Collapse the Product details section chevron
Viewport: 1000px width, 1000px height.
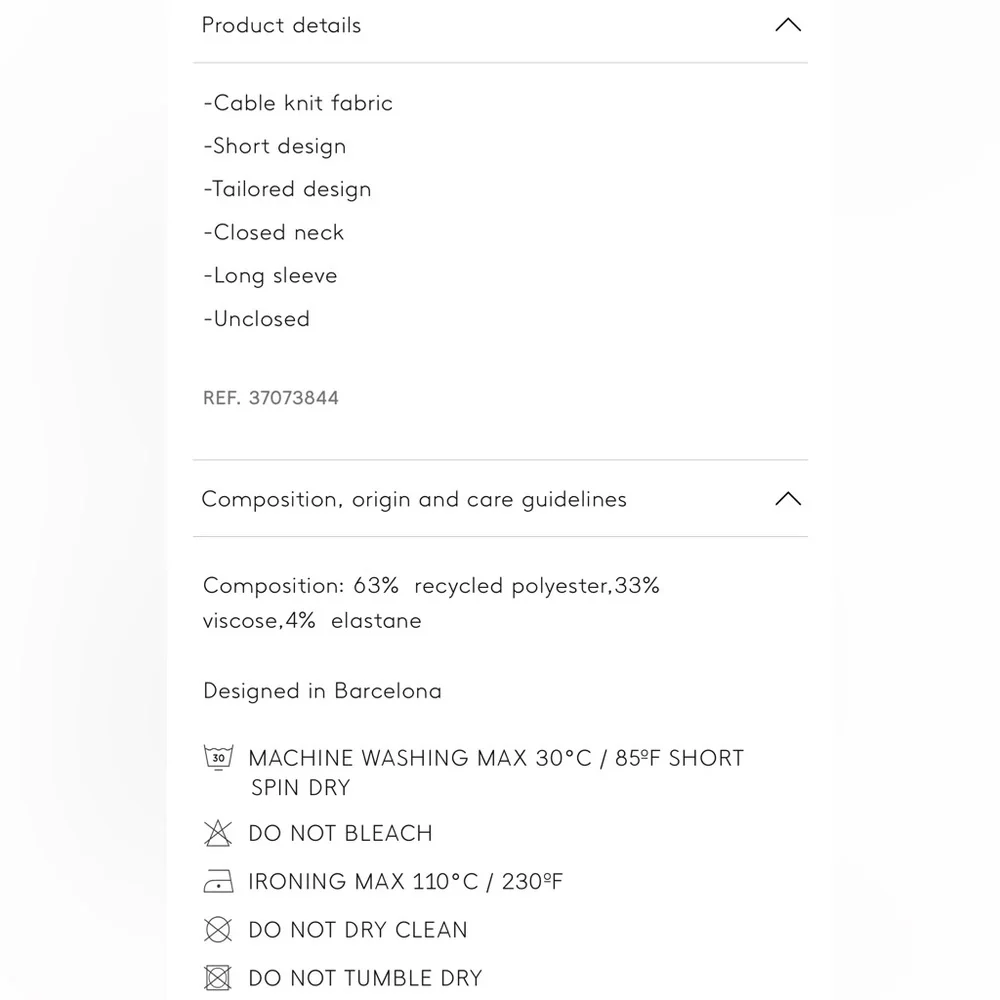pyautogui.click(x=788, y=25)
